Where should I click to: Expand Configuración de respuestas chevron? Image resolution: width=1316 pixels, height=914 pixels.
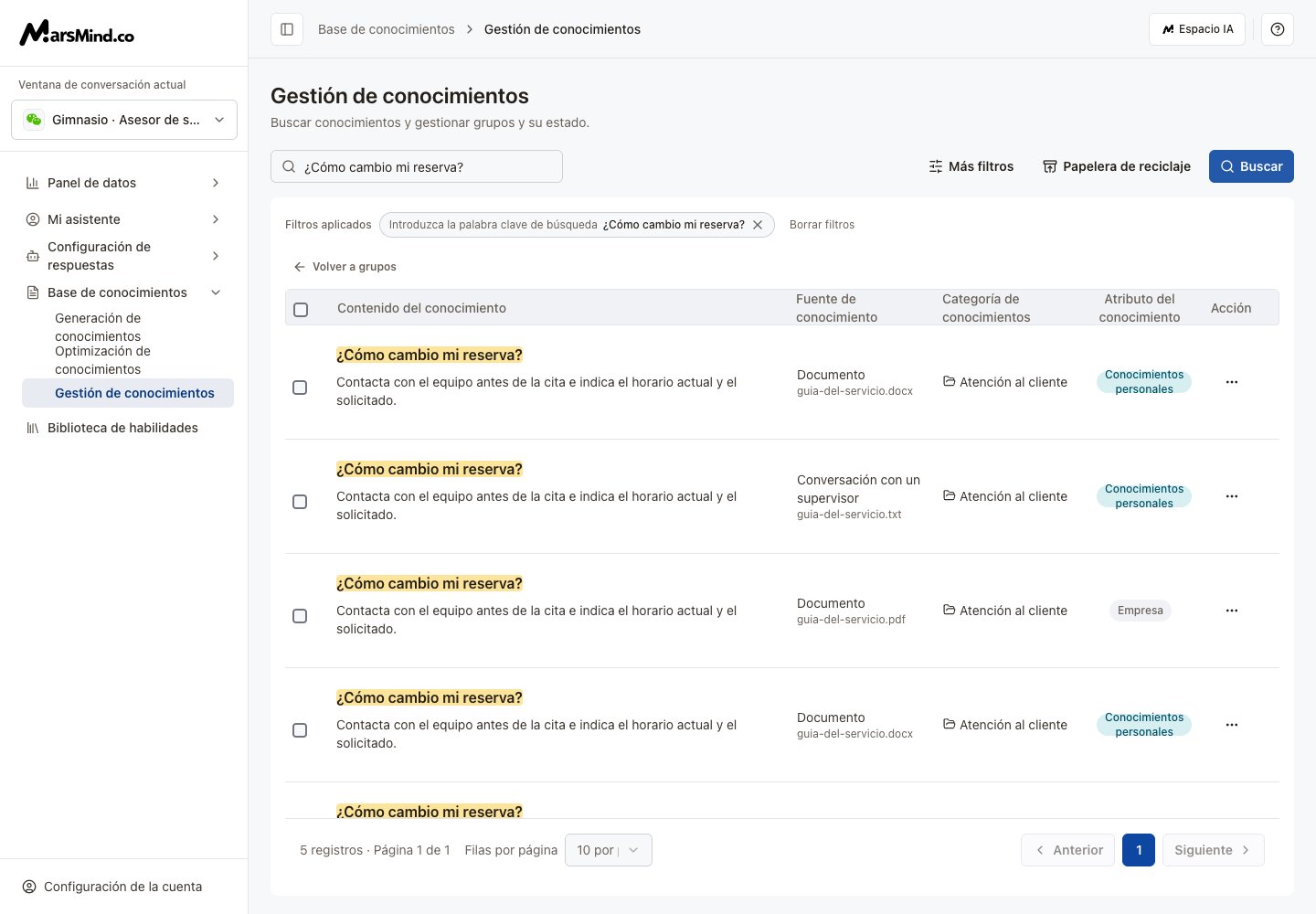tap(216, 256)
